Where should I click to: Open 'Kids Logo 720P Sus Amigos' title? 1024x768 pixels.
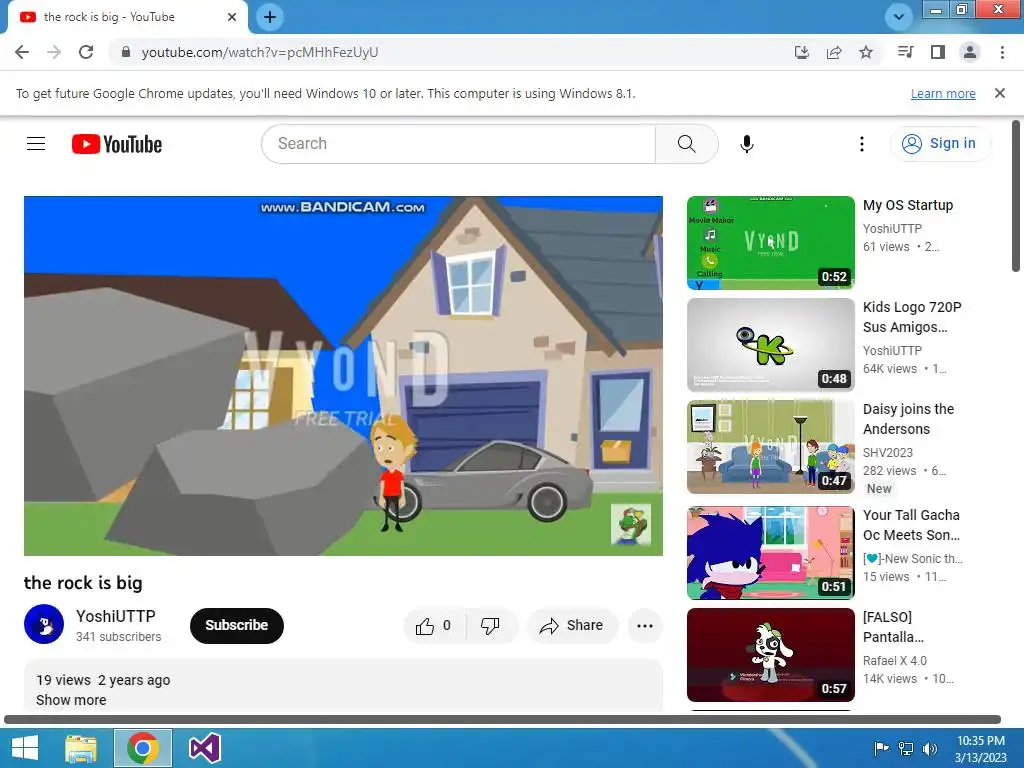tap(912, 317)
